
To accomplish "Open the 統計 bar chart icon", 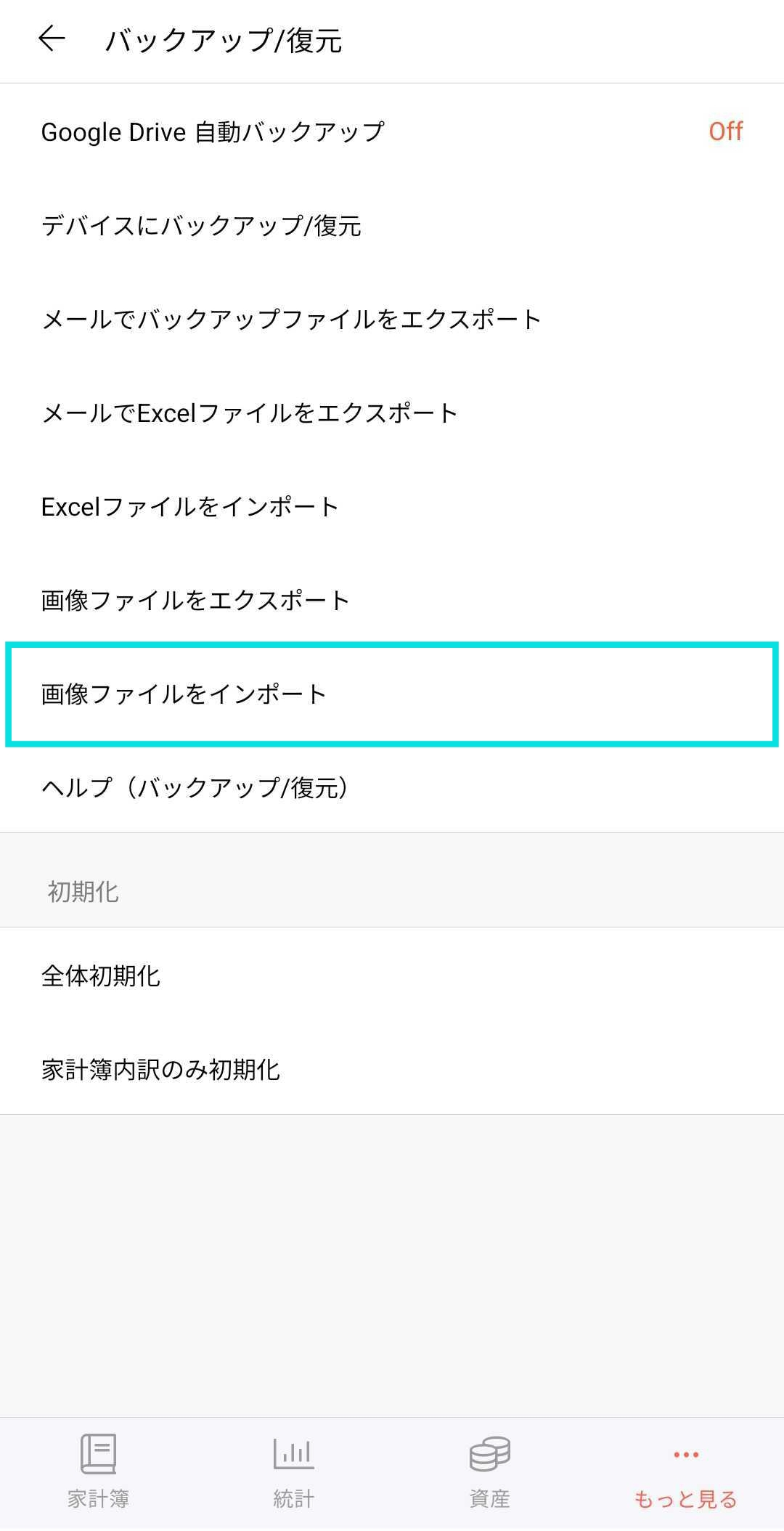I will pyautogui.click(x=293, y=1453).
